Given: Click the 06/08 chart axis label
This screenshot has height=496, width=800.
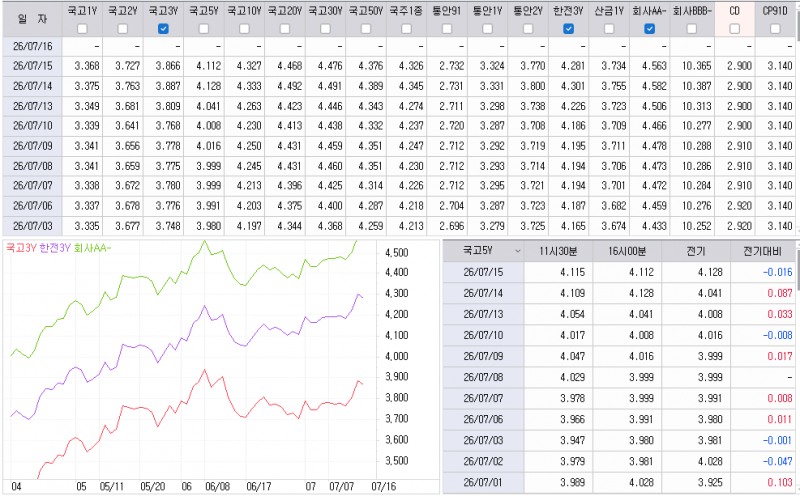Looking at the screenshot, I should (x=217, y=486).
